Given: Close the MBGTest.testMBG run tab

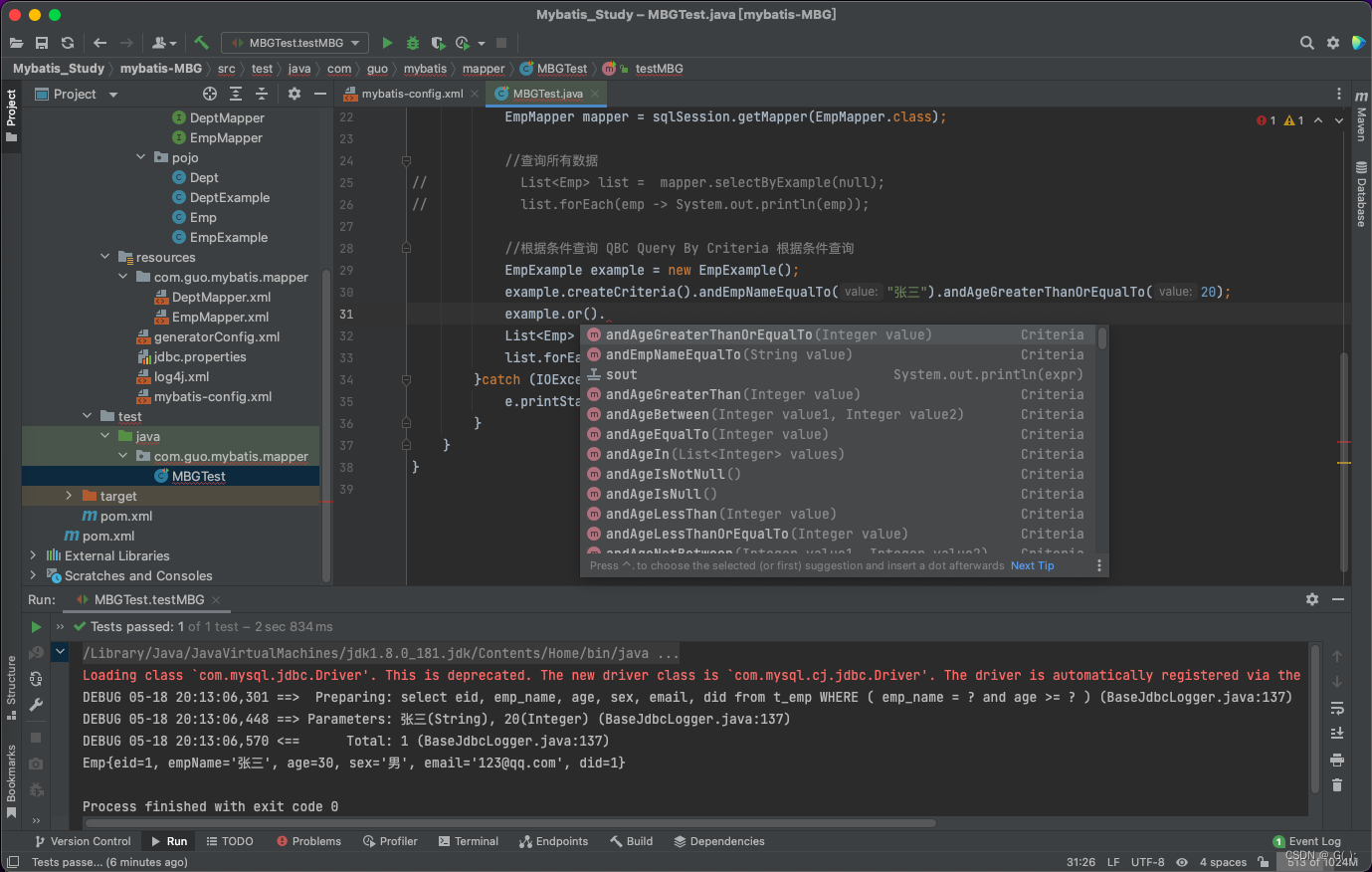Looking at the screenshot, I should pos(216,600).
